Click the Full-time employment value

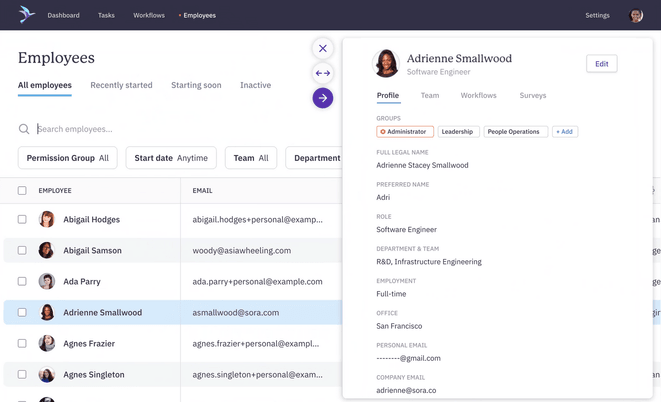pos(391,294)
